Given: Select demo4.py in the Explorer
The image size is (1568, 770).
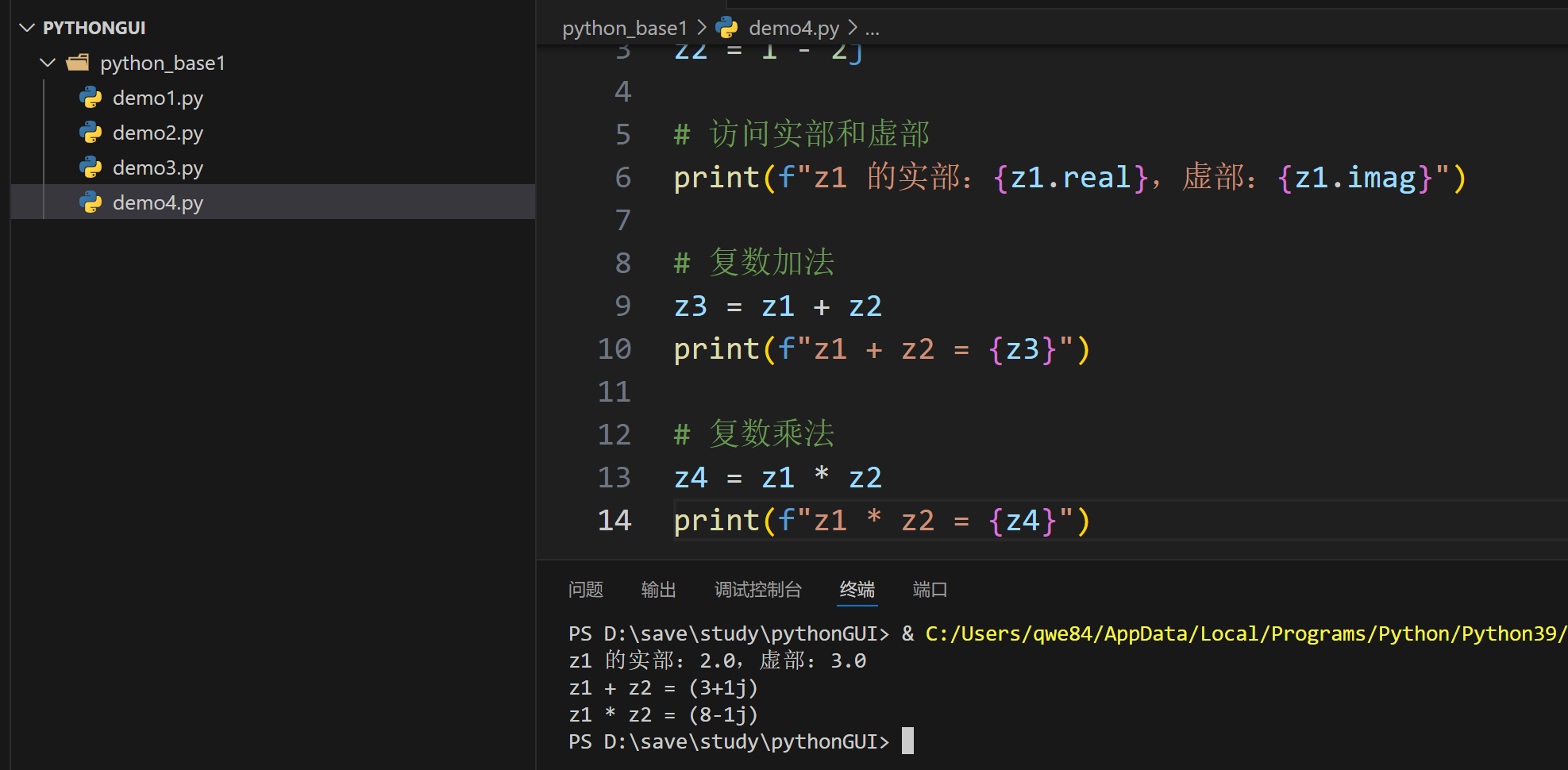Looking at the screenshot, I should pyautogui.click(x=158, y=202).
